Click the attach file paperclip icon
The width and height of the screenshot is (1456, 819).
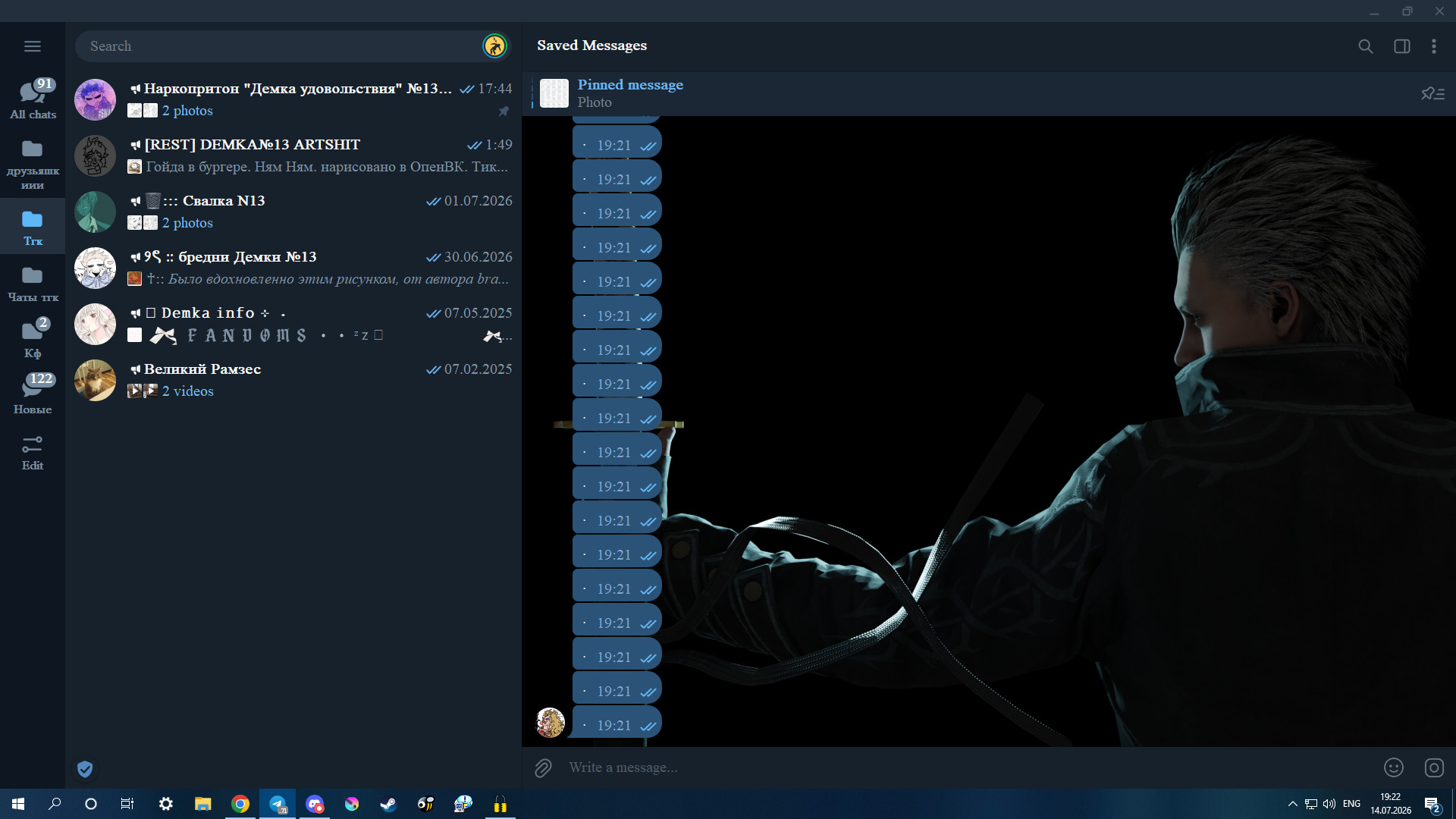[x=543, y=768]
